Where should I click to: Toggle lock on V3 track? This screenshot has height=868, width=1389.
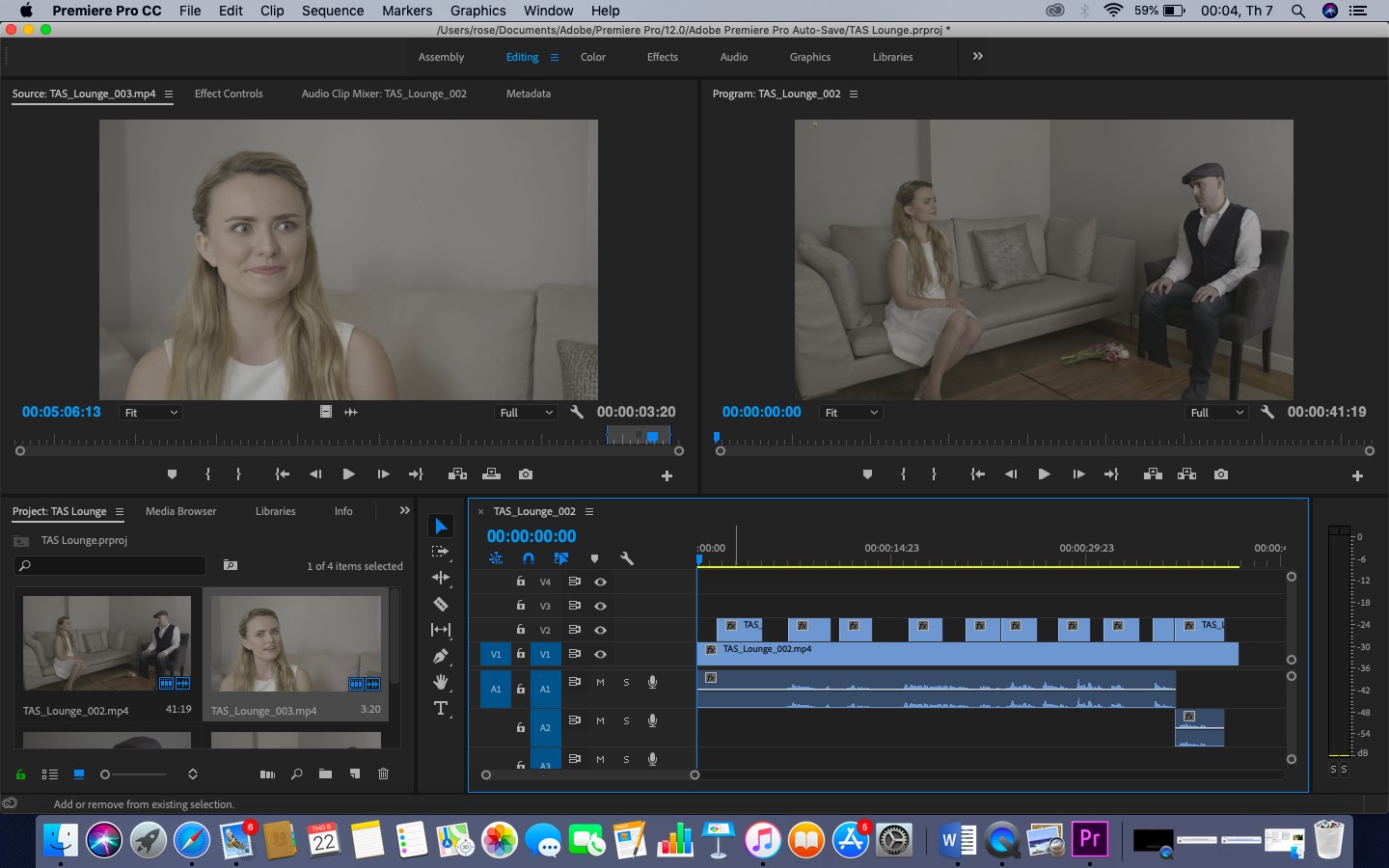tap(521, 606)
